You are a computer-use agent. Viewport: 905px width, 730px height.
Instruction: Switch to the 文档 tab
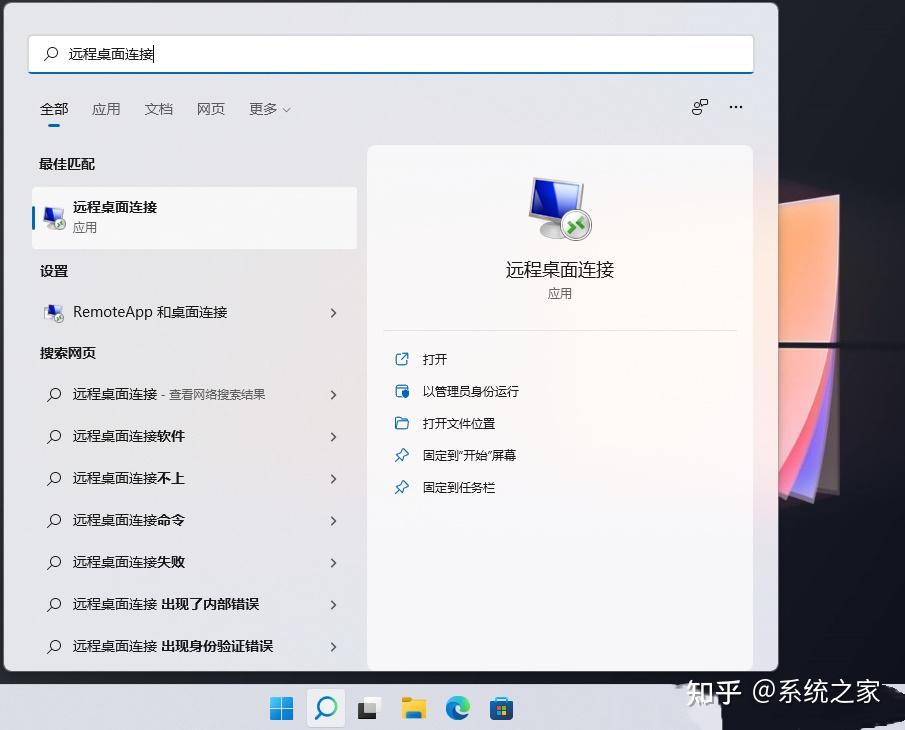point(159,109)
